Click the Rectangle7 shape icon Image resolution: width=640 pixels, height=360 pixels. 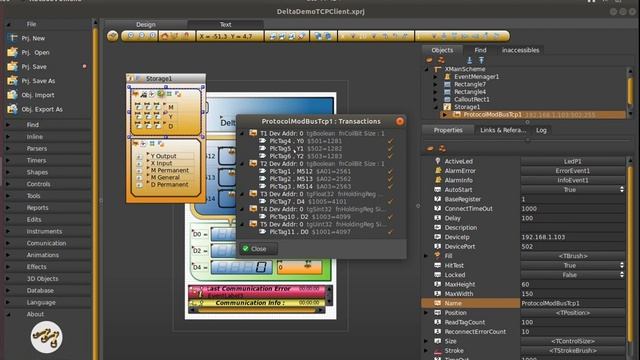[x=447, y=84]
